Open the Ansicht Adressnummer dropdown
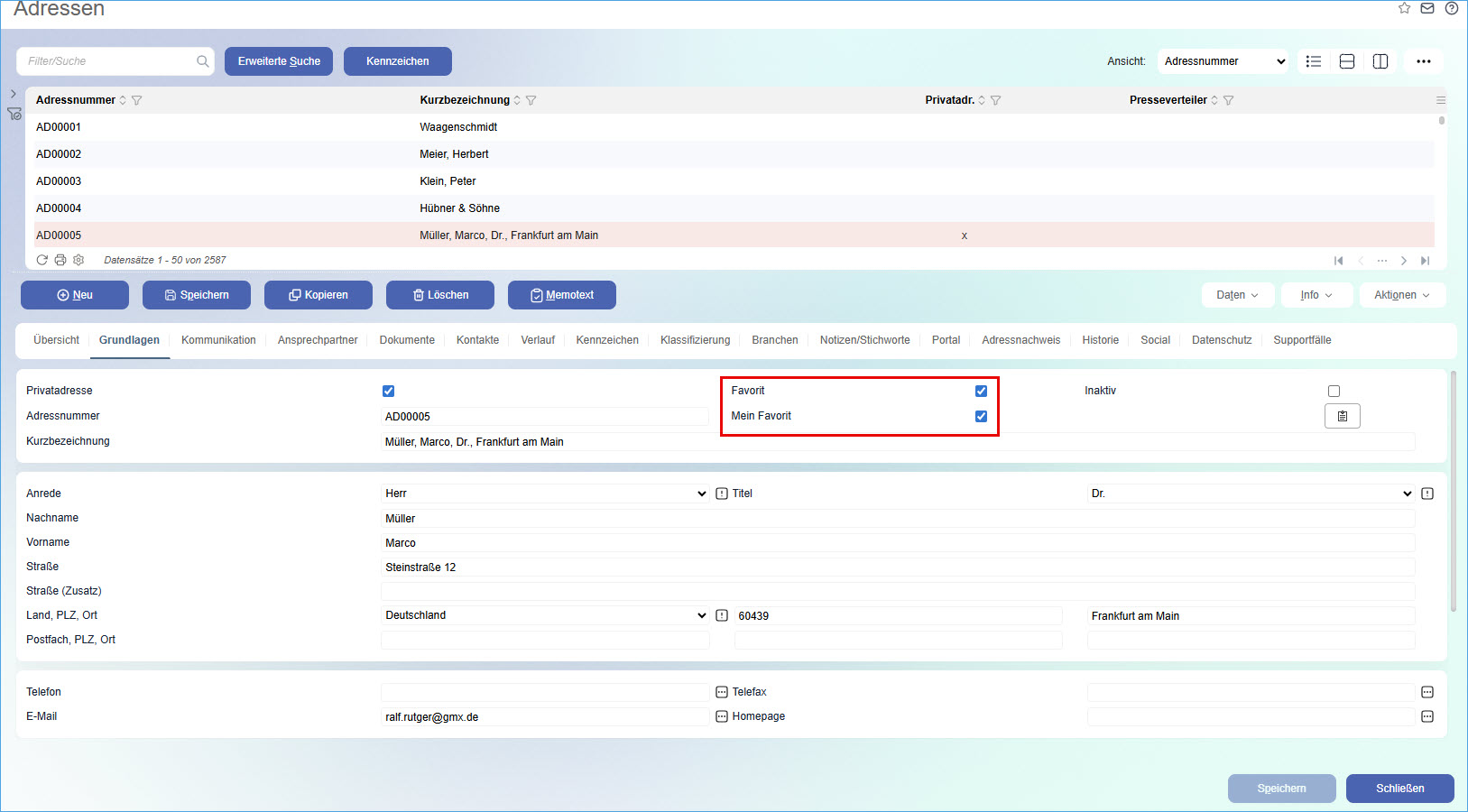This screenshot has width=1468, height=812. (1223, 61)
